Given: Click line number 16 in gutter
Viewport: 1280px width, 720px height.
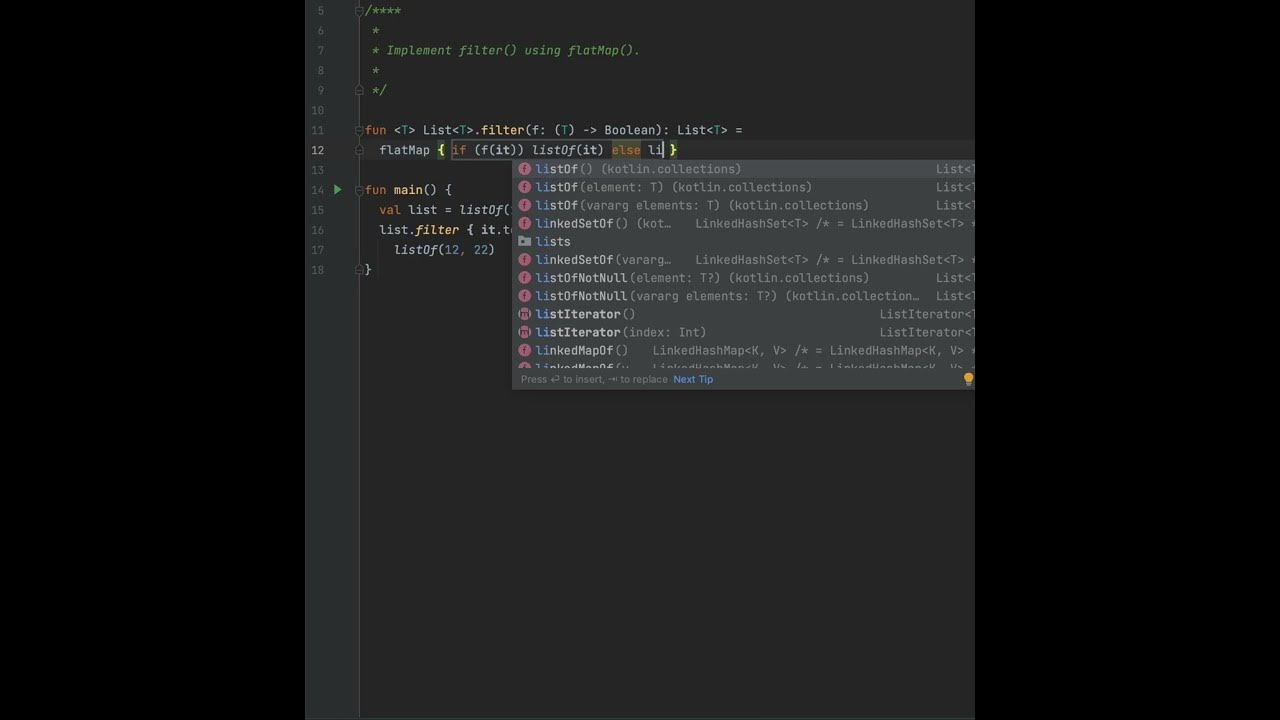Looking at the screenshot, I should coord(318,230).
